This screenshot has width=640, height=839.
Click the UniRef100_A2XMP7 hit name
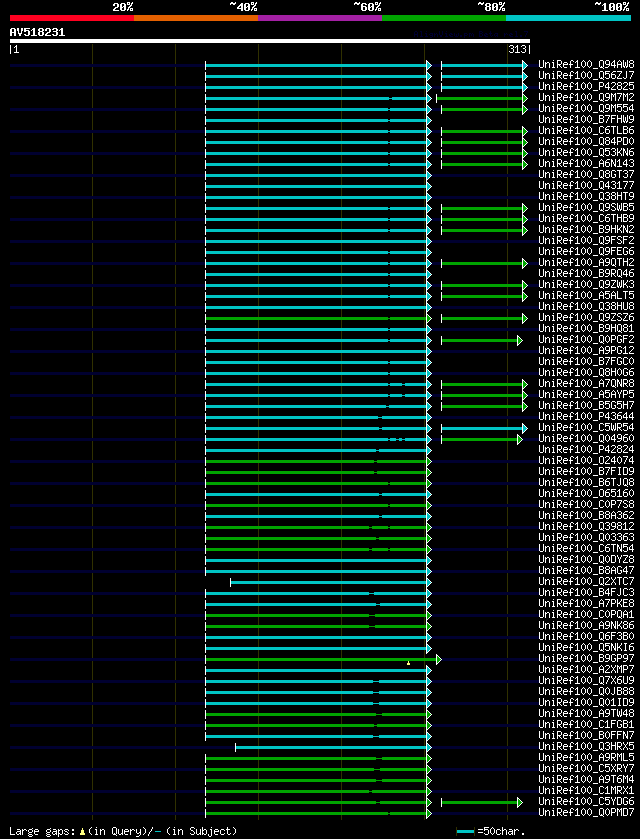(x=586, y=670)
